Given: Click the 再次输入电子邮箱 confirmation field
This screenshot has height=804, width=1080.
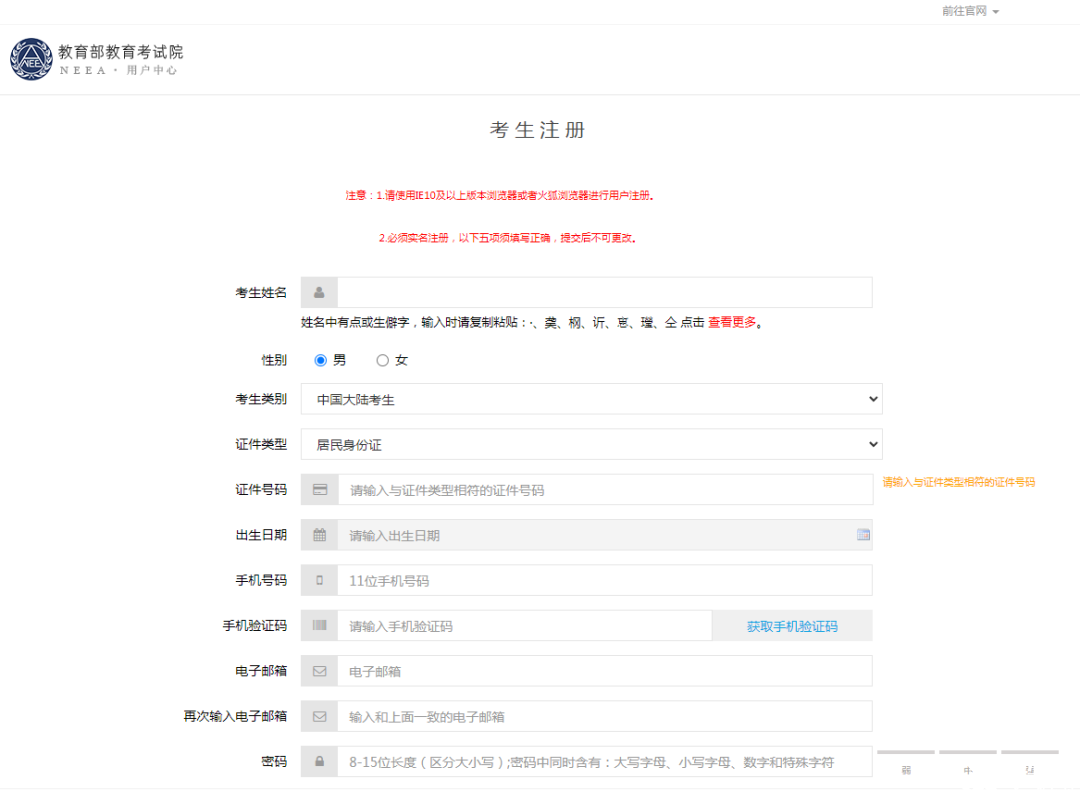Looking at the screenshot, I should 604,716.
